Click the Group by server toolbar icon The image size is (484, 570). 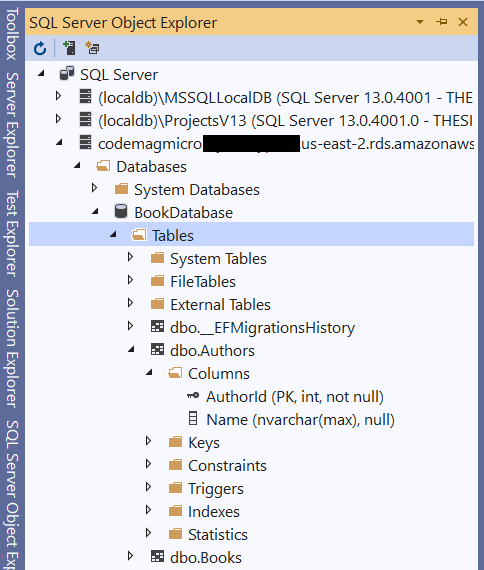(92, 48)
